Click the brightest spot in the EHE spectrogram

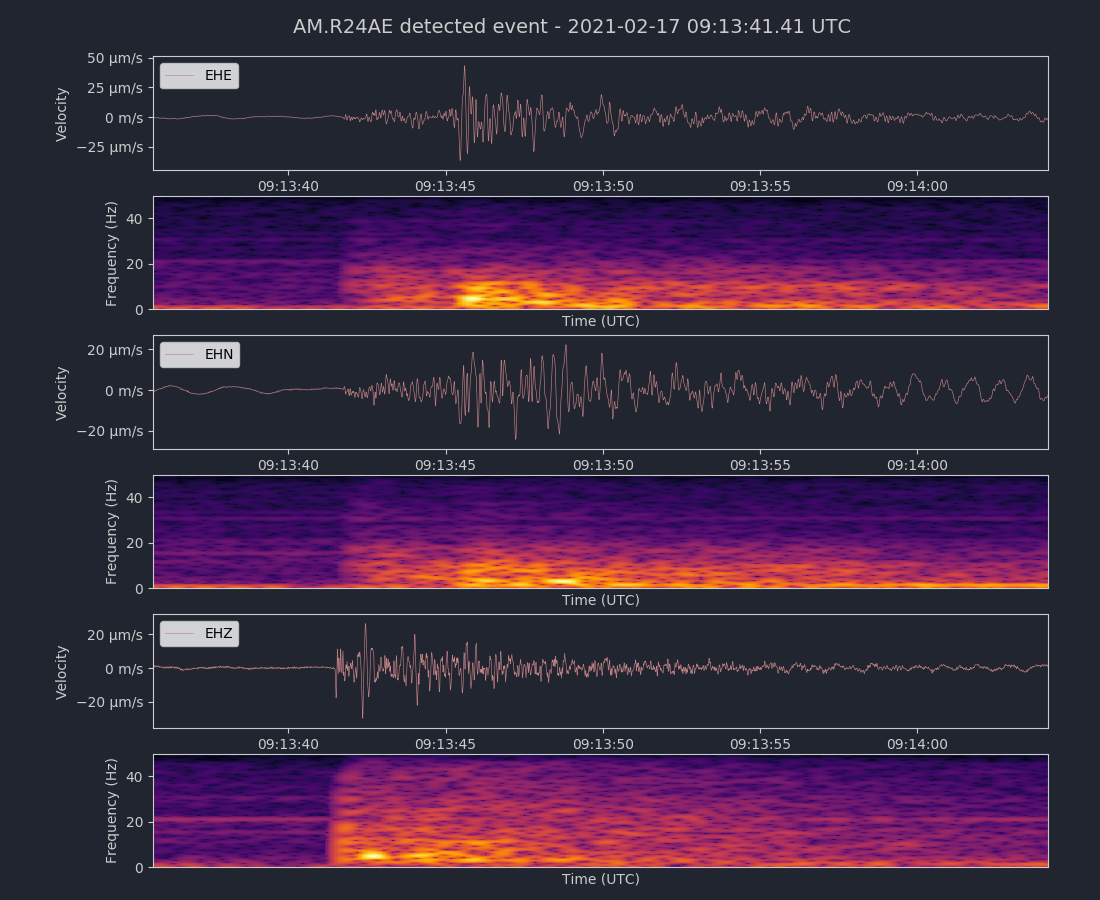click(x=469, y=298)
